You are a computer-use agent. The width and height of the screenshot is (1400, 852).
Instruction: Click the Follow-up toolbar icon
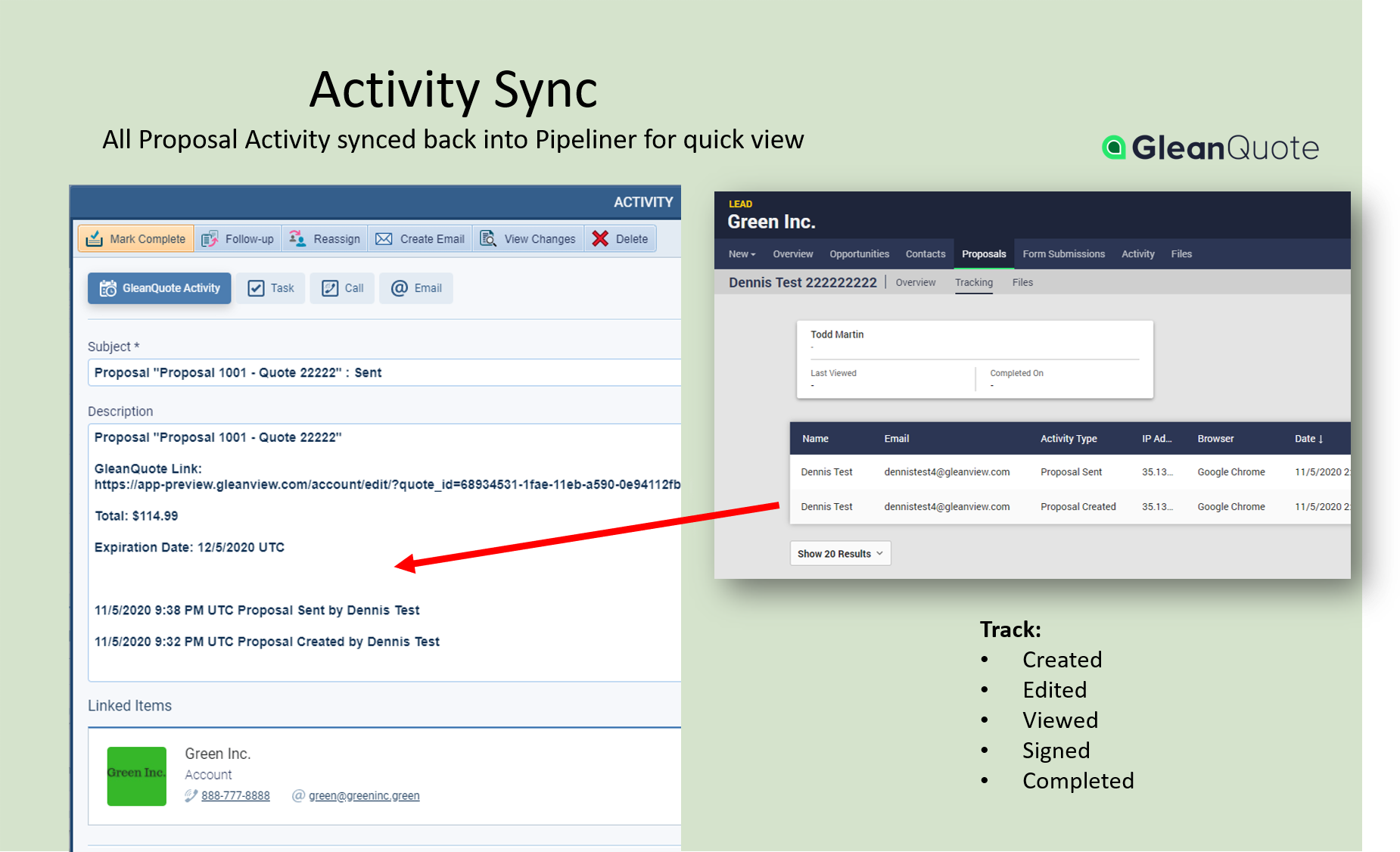[210, 239]
